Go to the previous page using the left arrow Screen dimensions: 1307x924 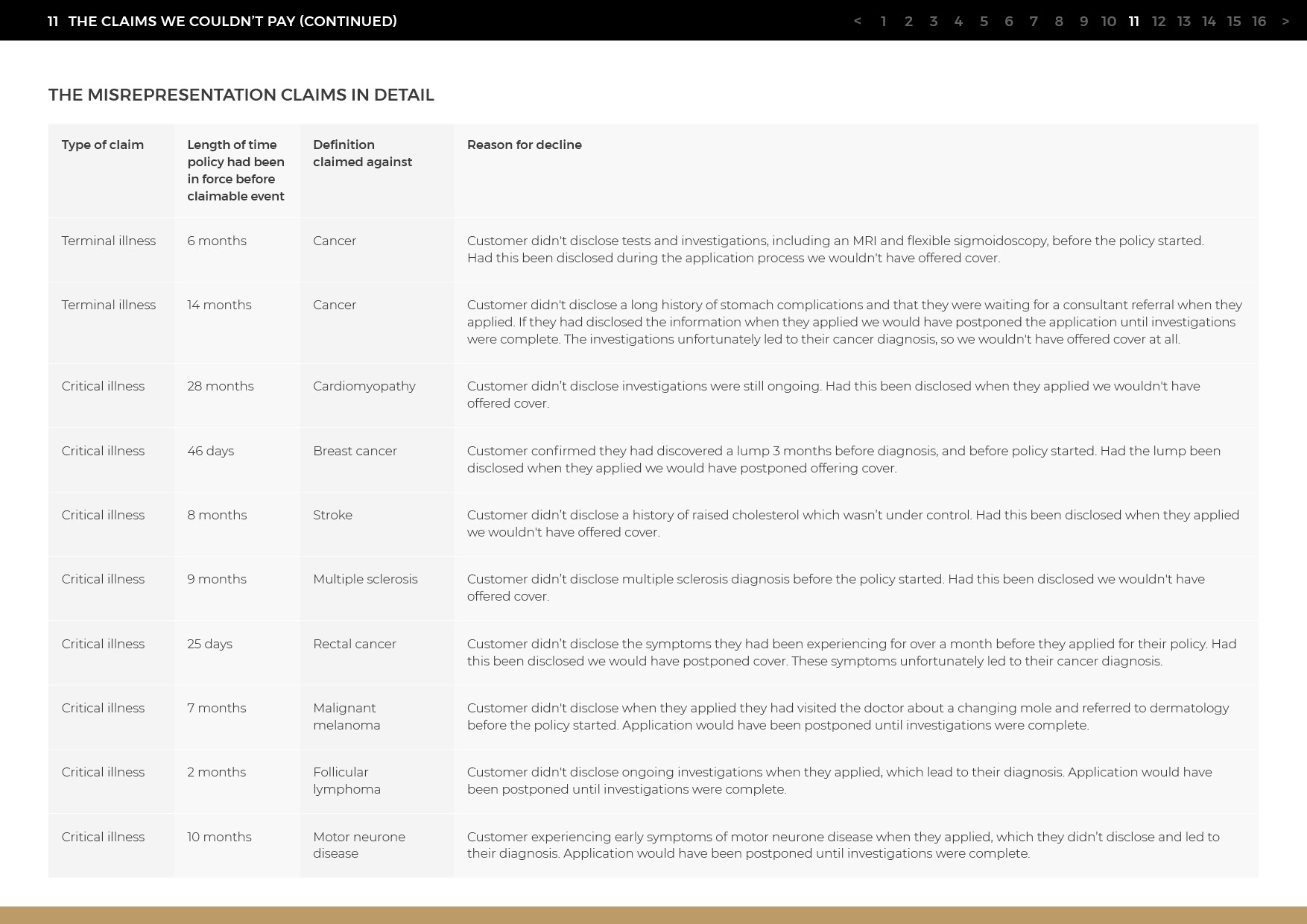[x=858, y=22]
